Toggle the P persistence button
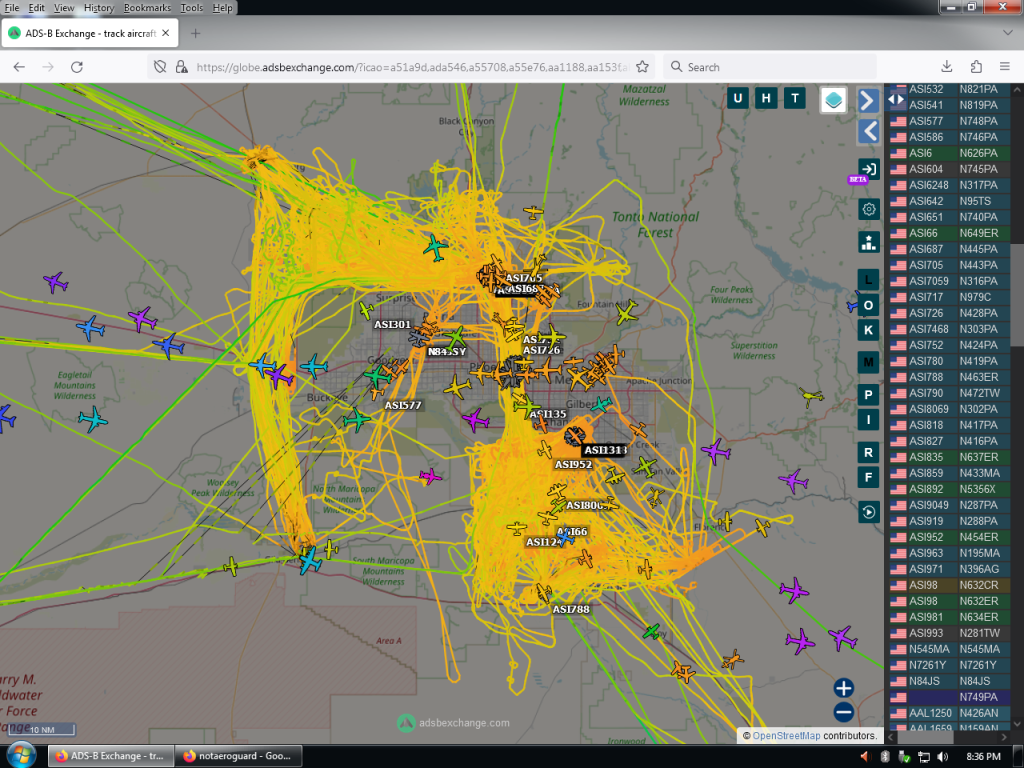Screen dimensions: 1024x768 click(x=869, y=395)
